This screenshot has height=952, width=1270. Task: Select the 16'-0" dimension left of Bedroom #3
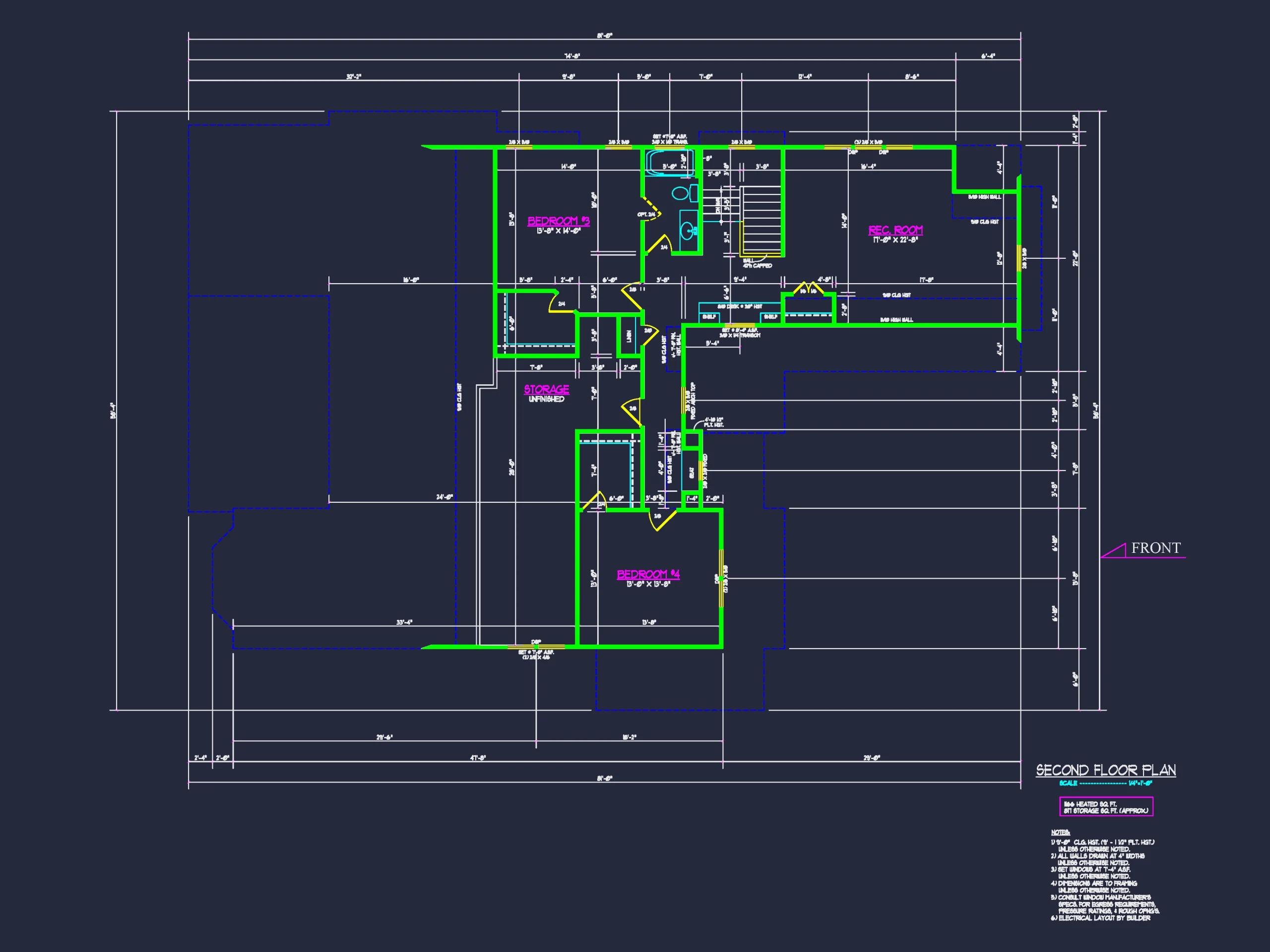[x=411, y=280]
